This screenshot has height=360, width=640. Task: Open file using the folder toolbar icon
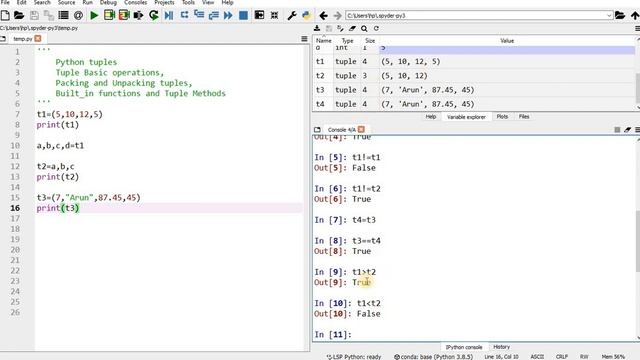tap(19, 16)
